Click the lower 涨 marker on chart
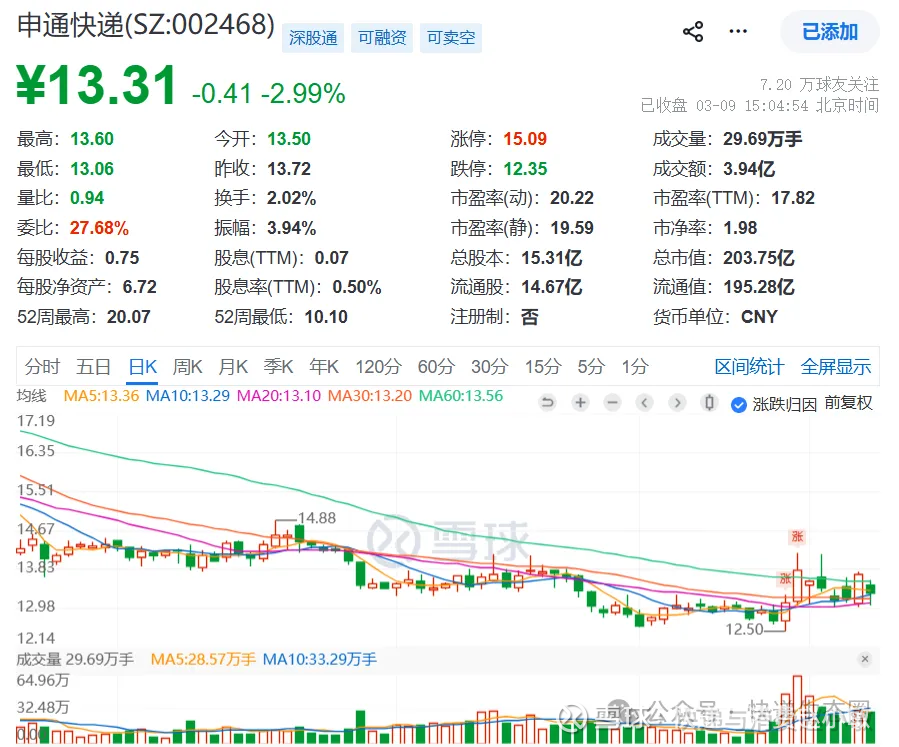This screenshot has width=899, height=747. pyautogui.click(x=785, y=578)
